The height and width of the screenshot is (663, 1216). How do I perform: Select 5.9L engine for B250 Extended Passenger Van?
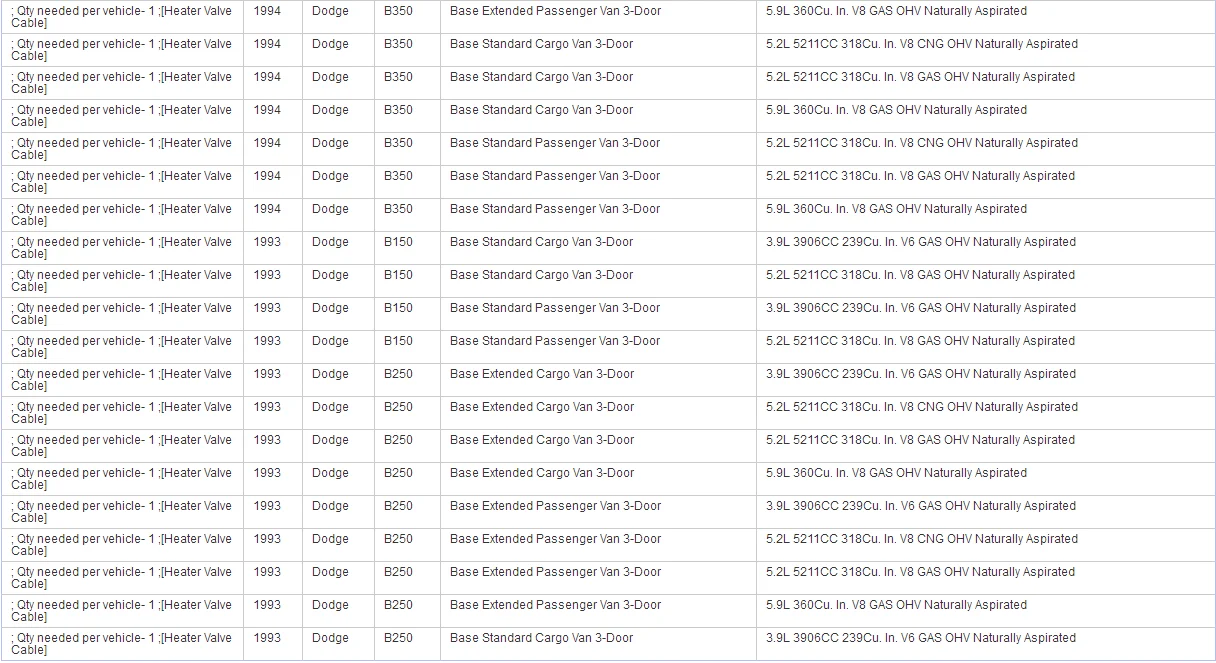[896, 605]
